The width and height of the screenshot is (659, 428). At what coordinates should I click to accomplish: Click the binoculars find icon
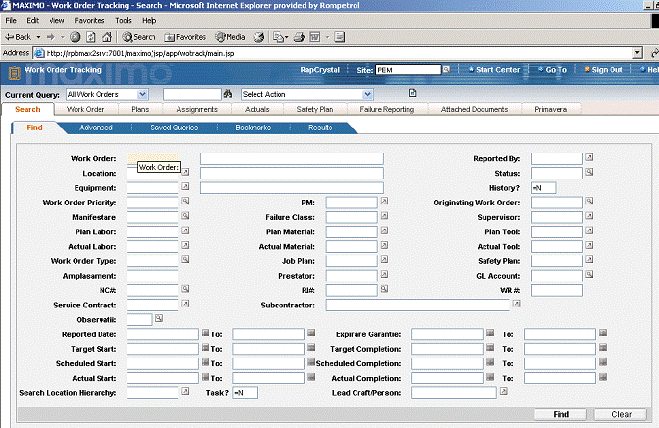click(228, 94)
